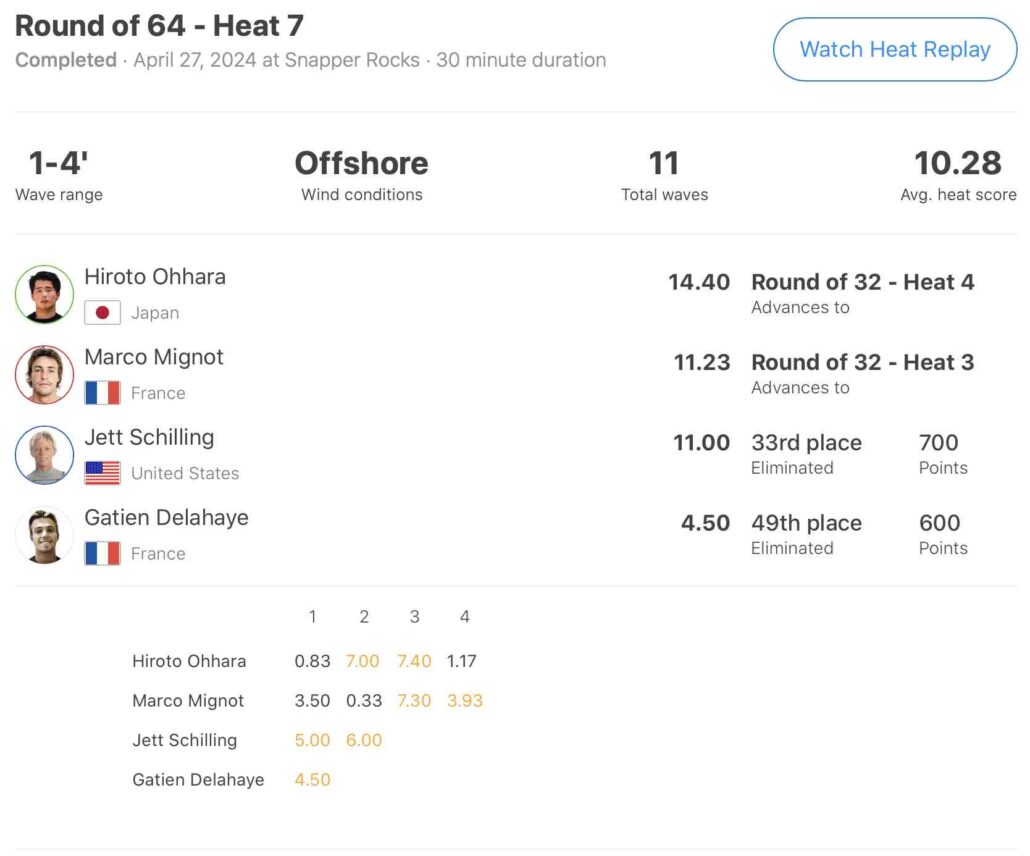Click Hiroto Ohhara's profile photo

pos(45,294)
